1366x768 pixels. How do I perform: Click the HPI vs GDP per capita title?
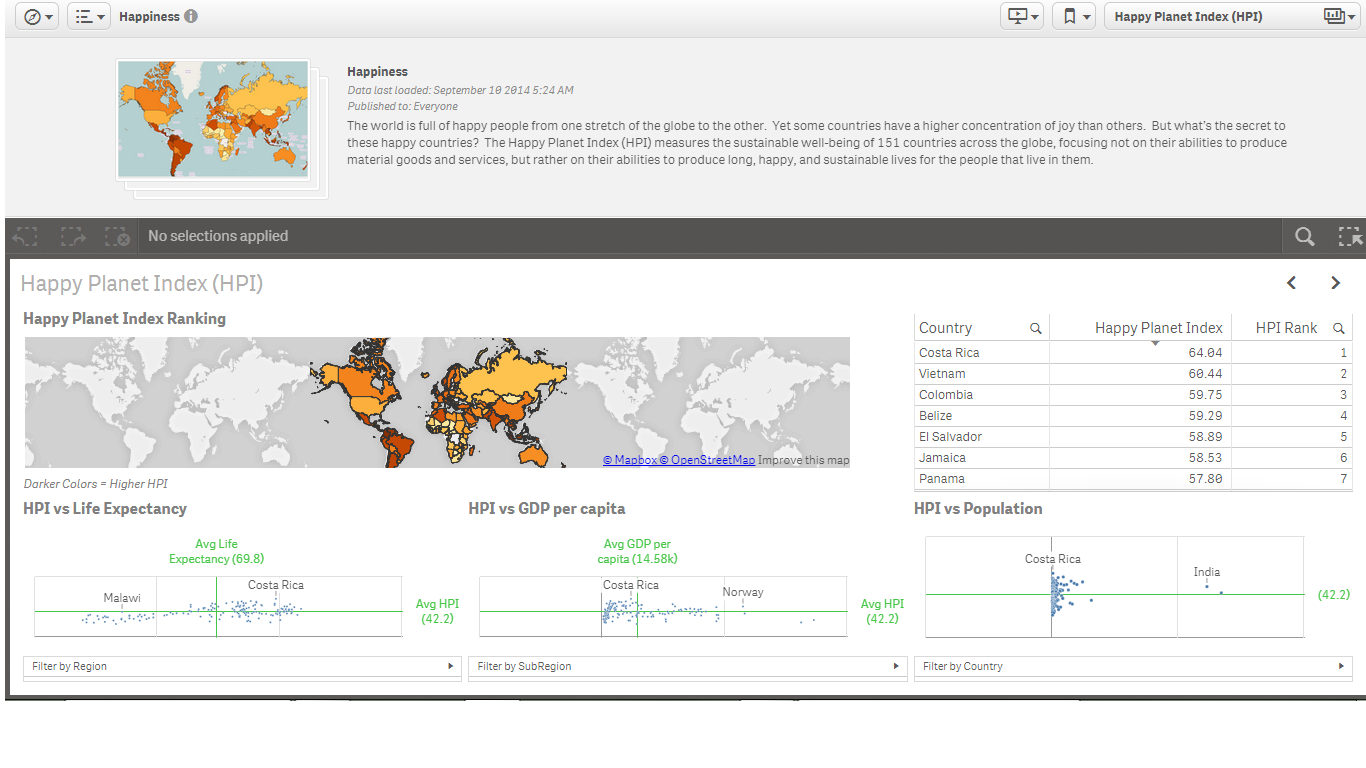[547, 508]
